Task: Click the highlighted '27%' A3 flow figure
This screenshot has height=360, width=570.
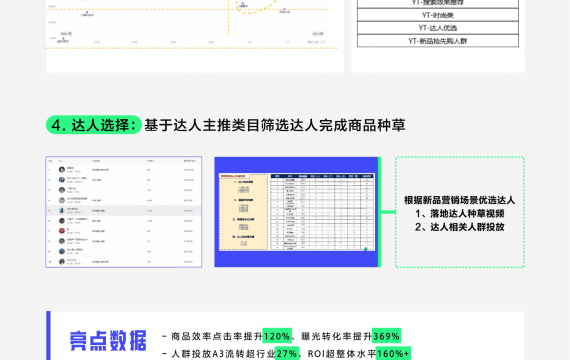Action: [x=287, y=353]
